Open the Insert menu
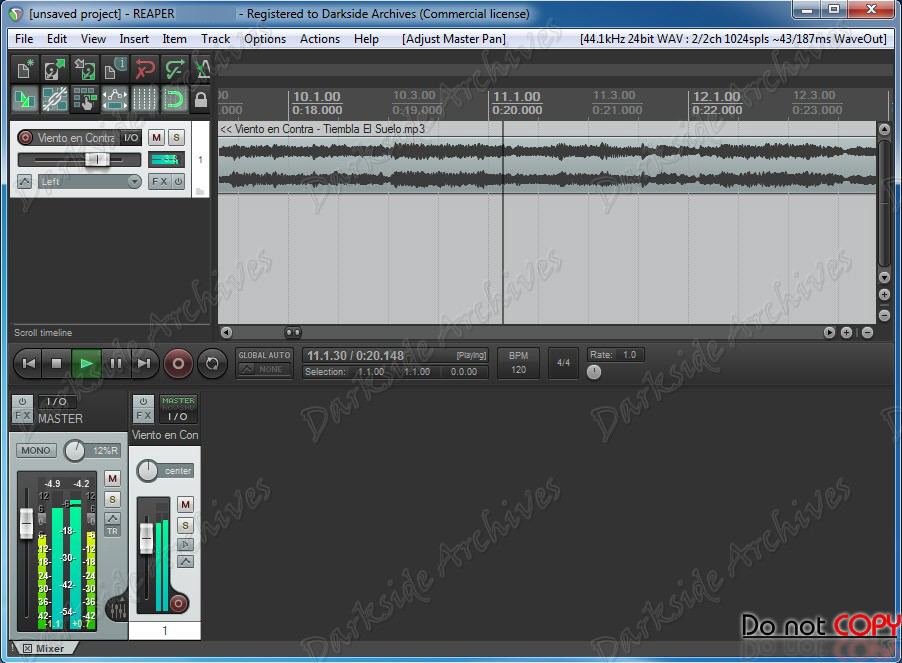The width and height of the screenshot is (902, 663). click(134, 39)
